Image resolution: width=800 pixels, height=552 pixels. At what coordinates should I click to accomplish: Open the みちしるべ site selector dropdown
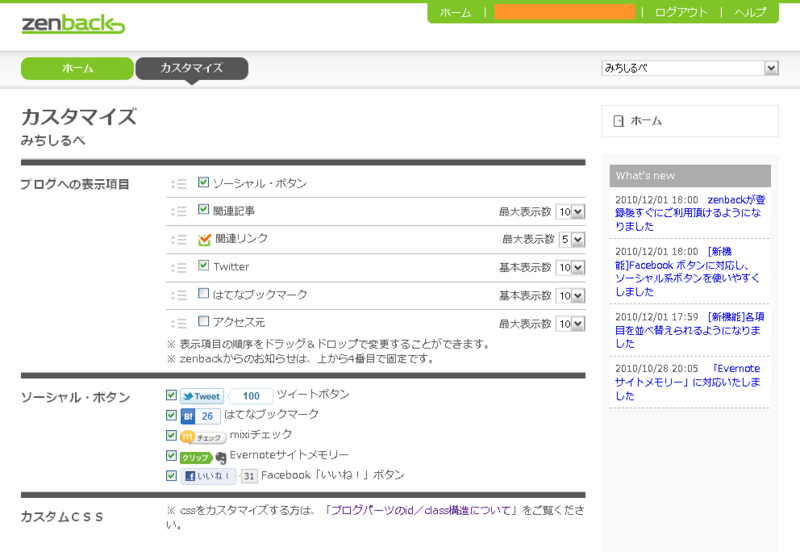click(x=690, y=68)
